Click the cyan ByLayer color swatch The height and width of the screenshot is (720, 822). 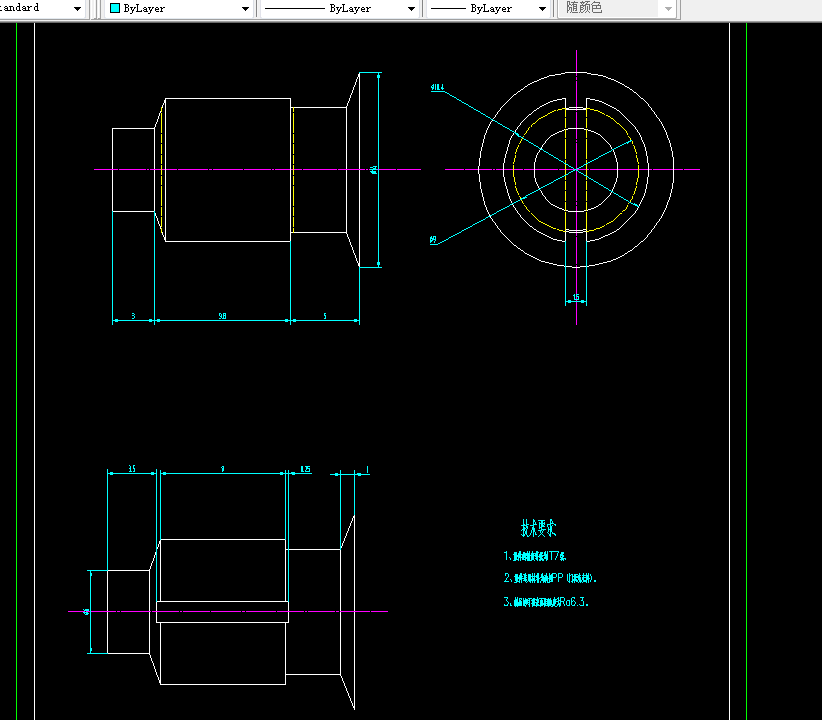115,8
